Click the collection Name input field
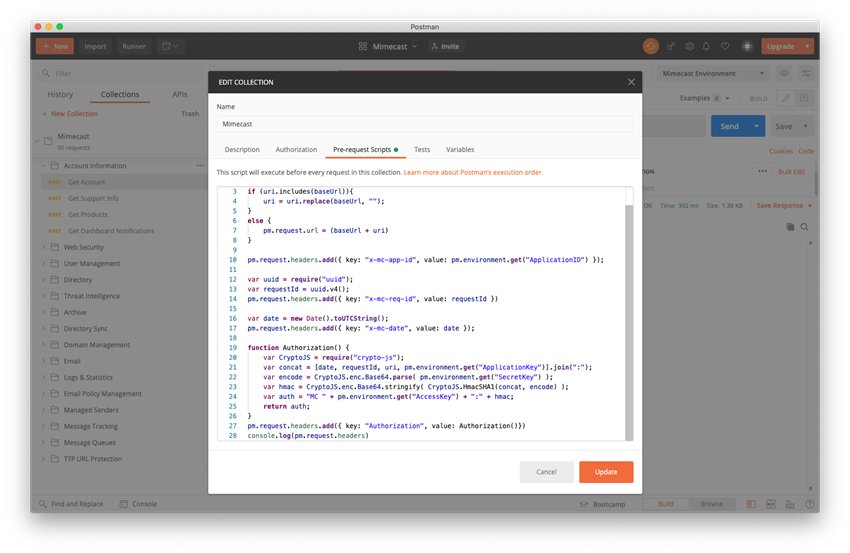Image resolution: width=850 pixels, height=553 pixels. tap(425, 124)
